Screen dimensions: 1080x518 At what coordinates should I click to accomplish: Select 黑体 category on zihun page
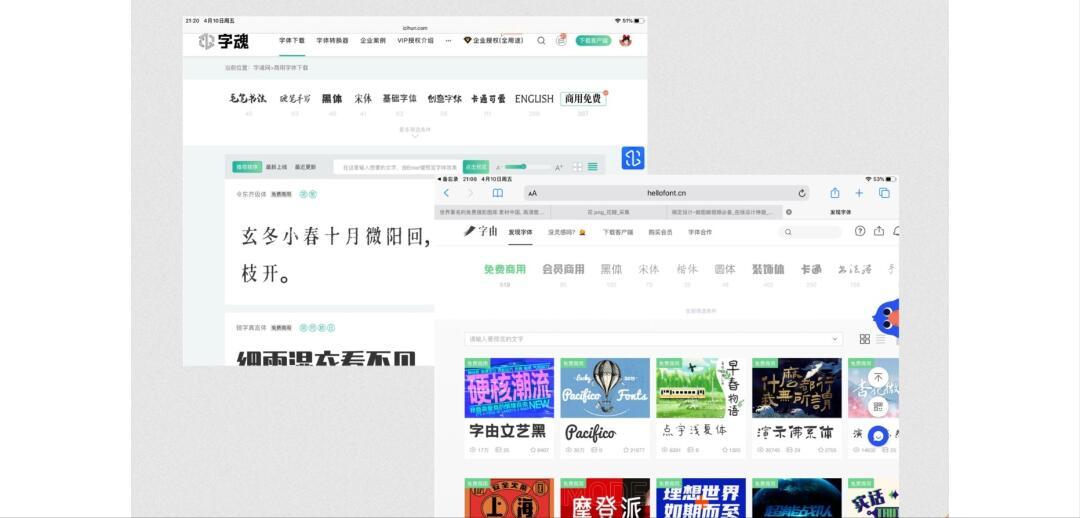click(x=332, y=99)
